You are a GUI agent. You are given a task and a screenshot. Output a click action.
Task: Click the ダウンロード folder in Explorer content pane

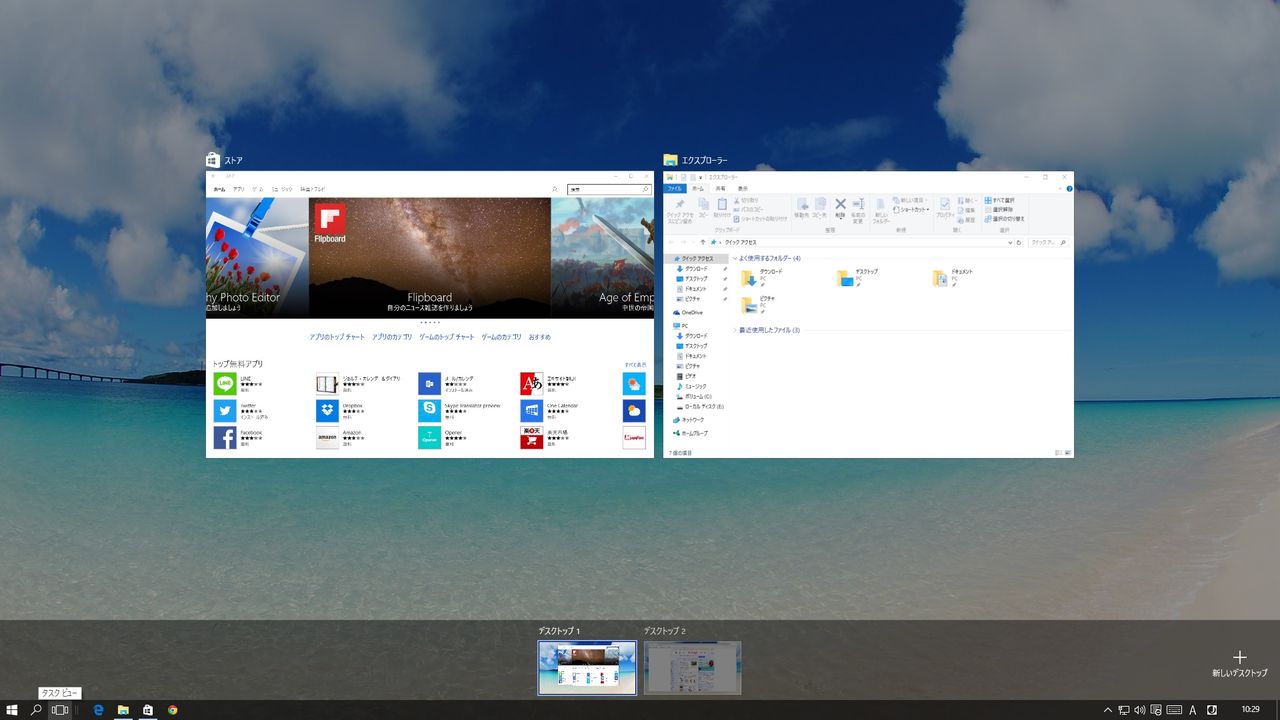pos(762,277)
